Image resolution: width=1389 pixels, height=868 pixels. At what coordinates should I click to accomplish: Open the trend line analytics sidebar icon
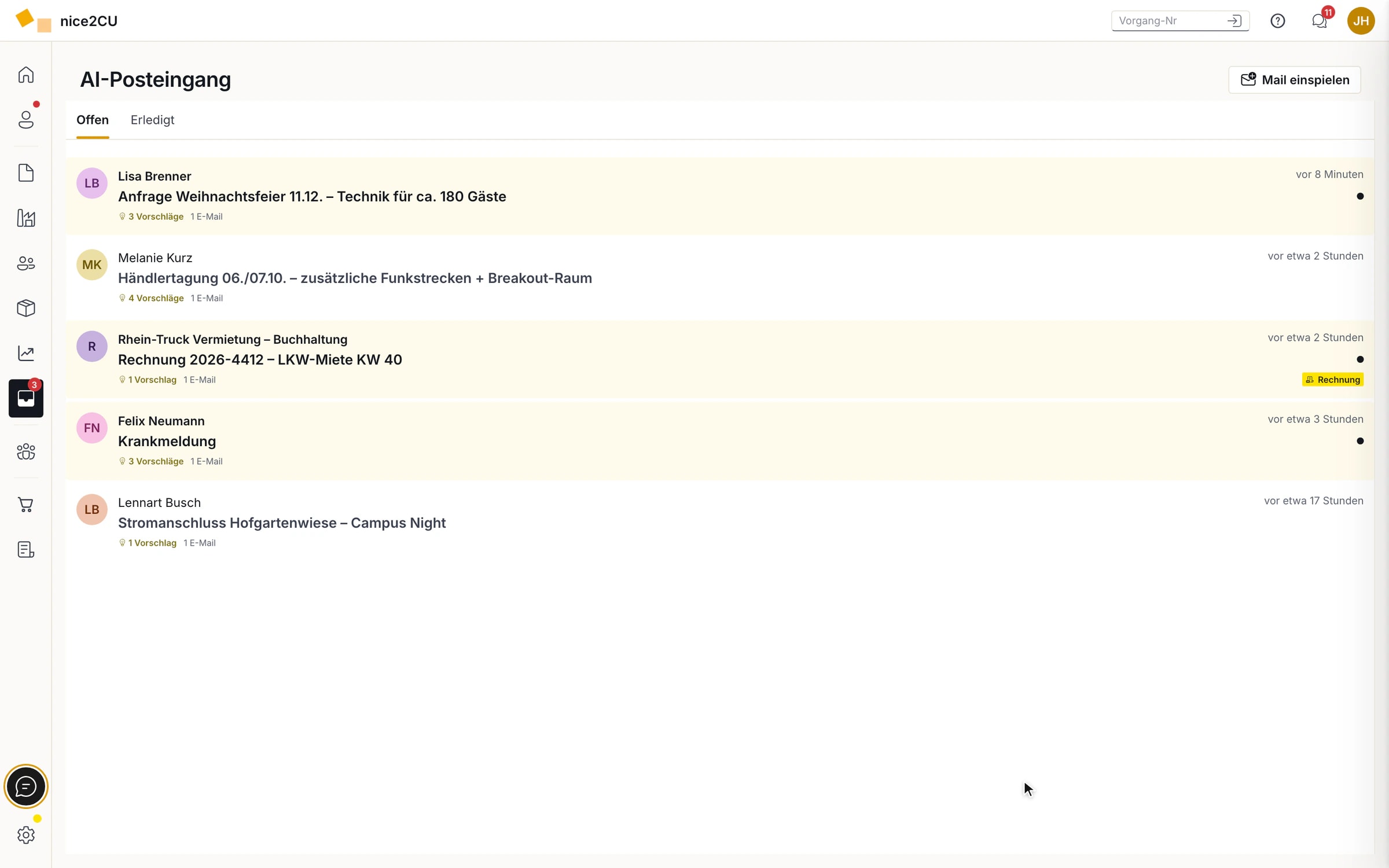pos(26,354)
